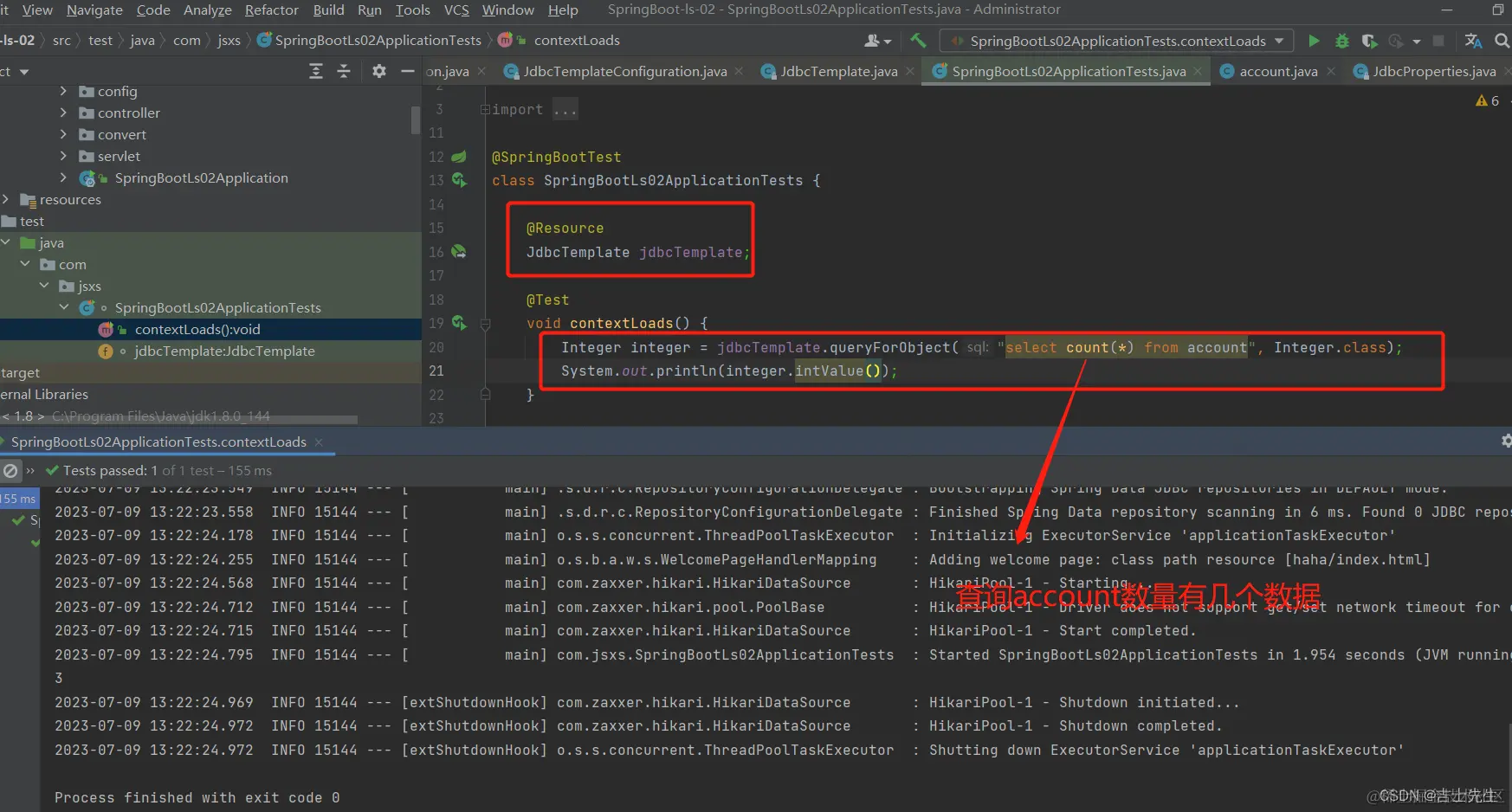Click bean gutter icon beside jdbcTemplate field

459,252
